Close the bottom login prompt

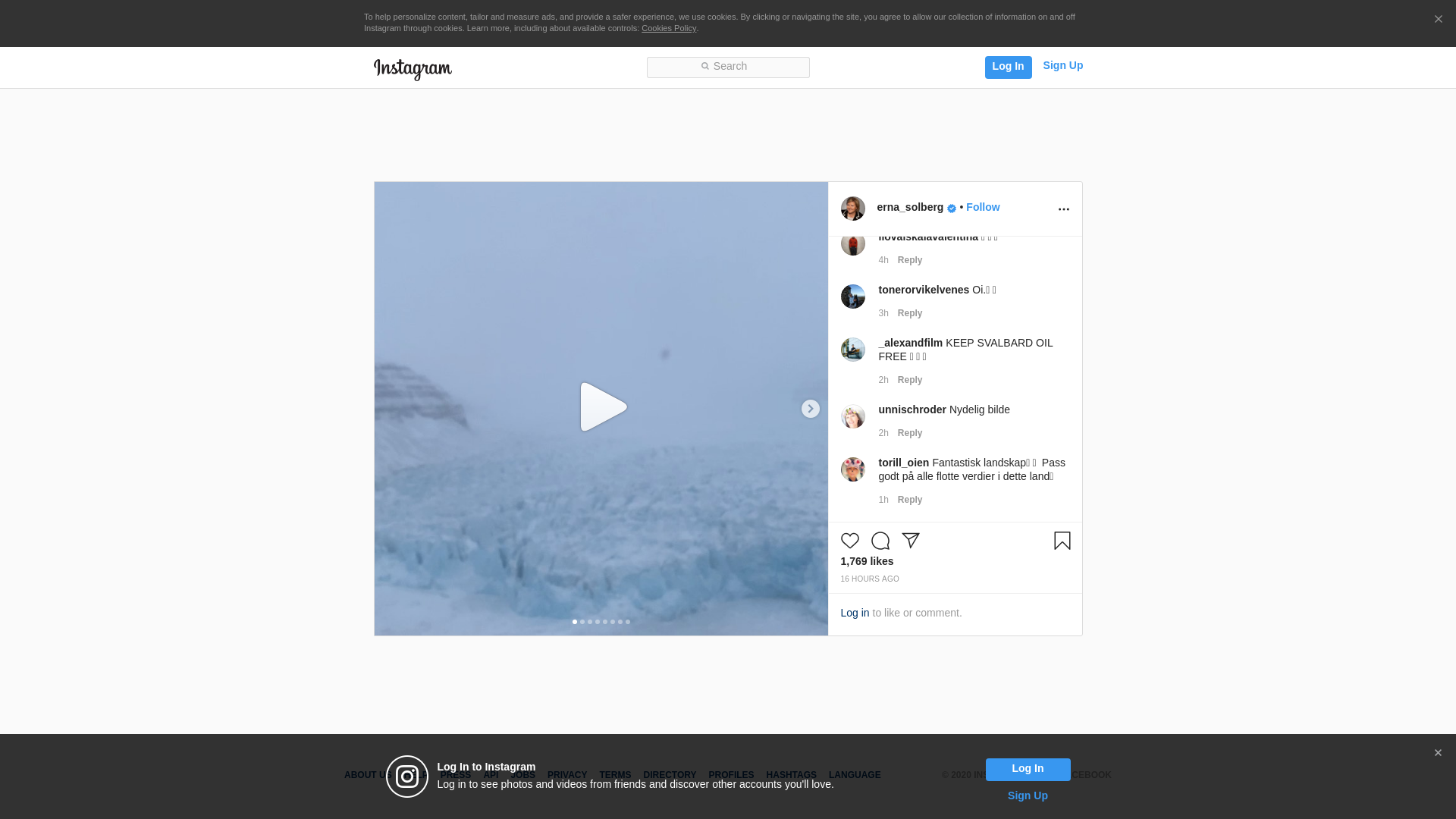click(x=1438, y=753)
